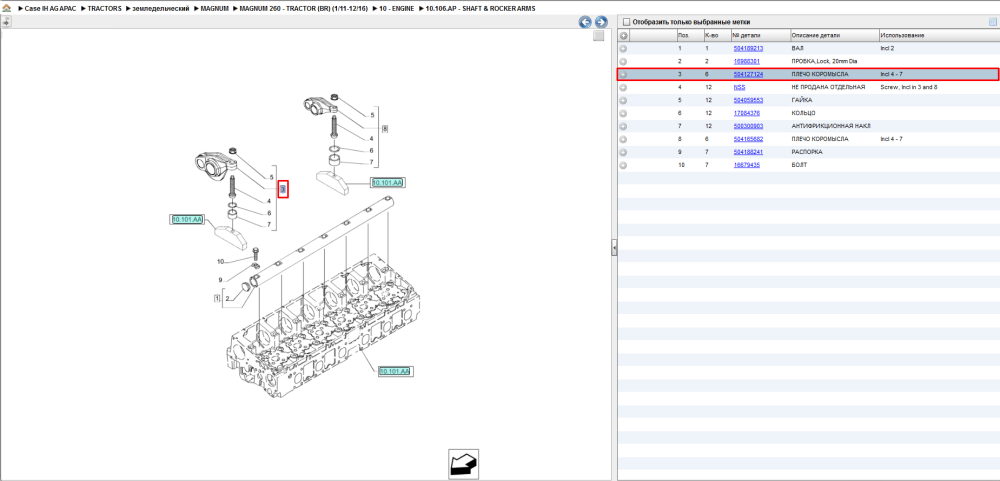This screenshot has height=481, width=1000.
Task: Select the 'Incl 2' usage cell
Action: click(x=887, y=48)
